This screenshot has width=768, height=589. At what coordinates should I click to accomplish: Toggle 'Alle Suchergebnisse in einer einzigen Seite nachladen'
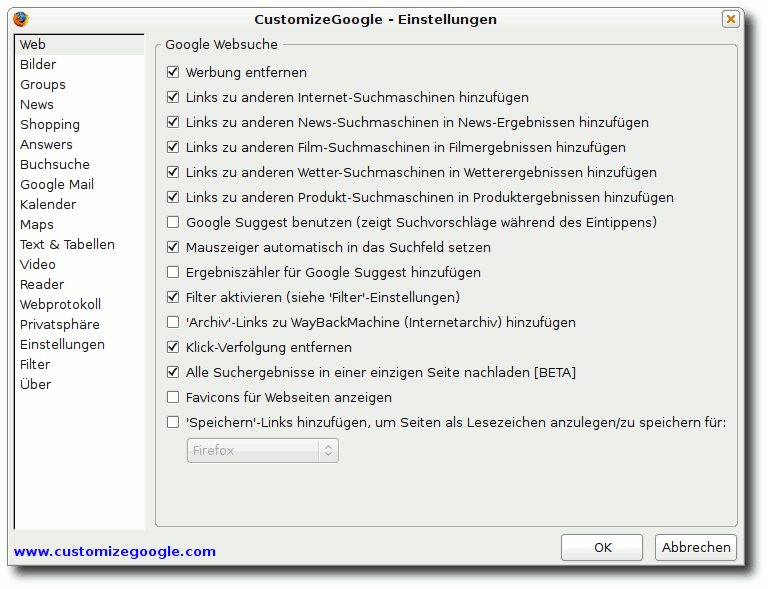pyautogui.click(x=173, y=372)
